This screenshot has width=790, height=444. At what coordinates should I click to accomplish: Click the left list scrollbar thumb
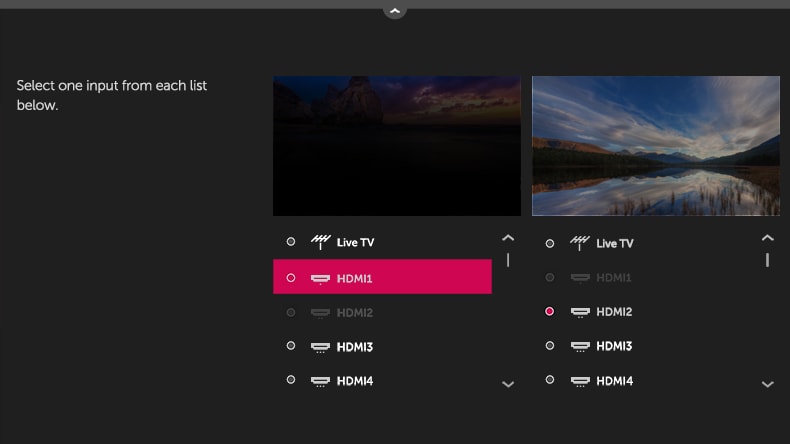508,260
